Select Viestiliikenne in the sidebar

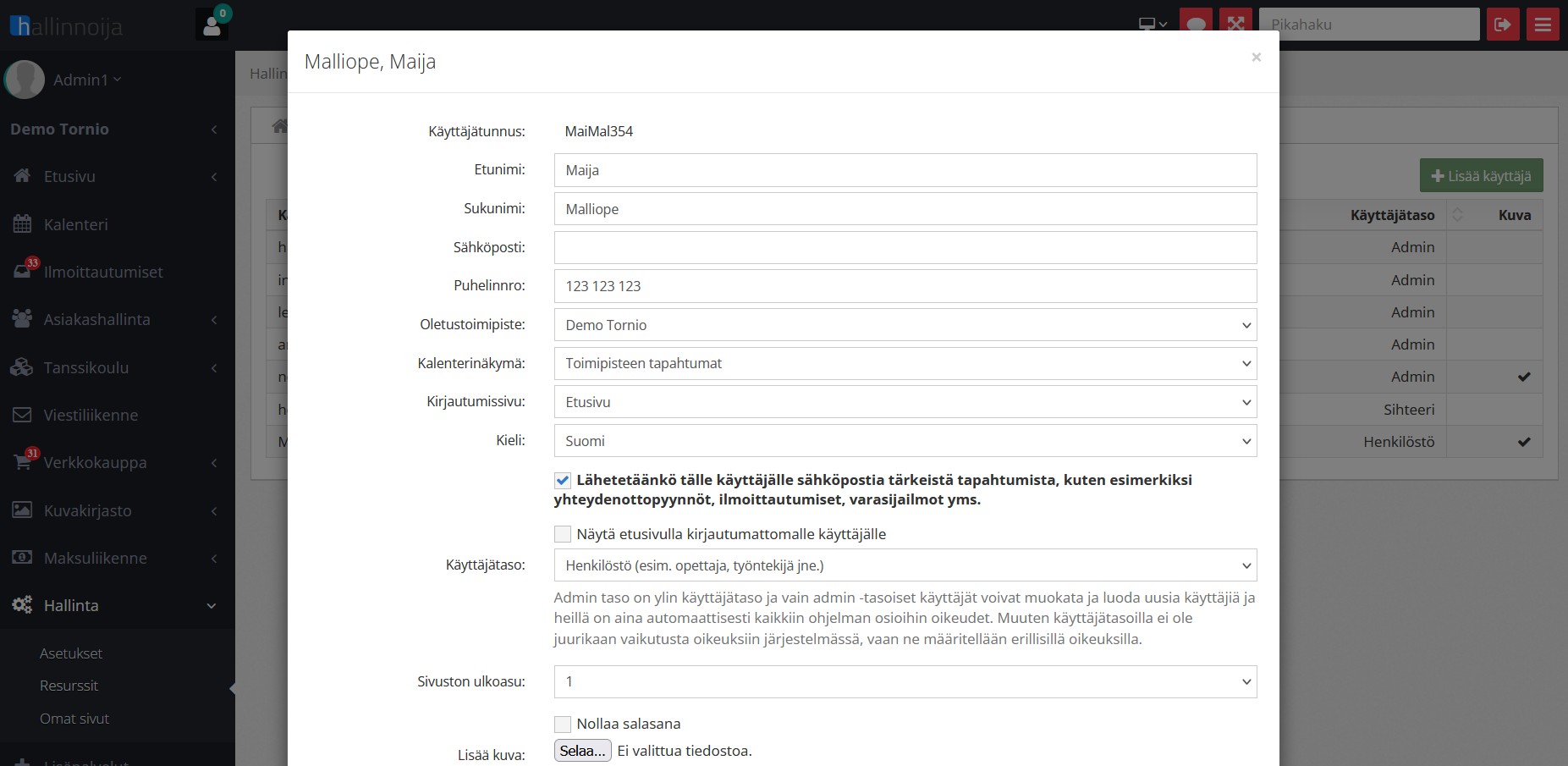coord(91,416)
